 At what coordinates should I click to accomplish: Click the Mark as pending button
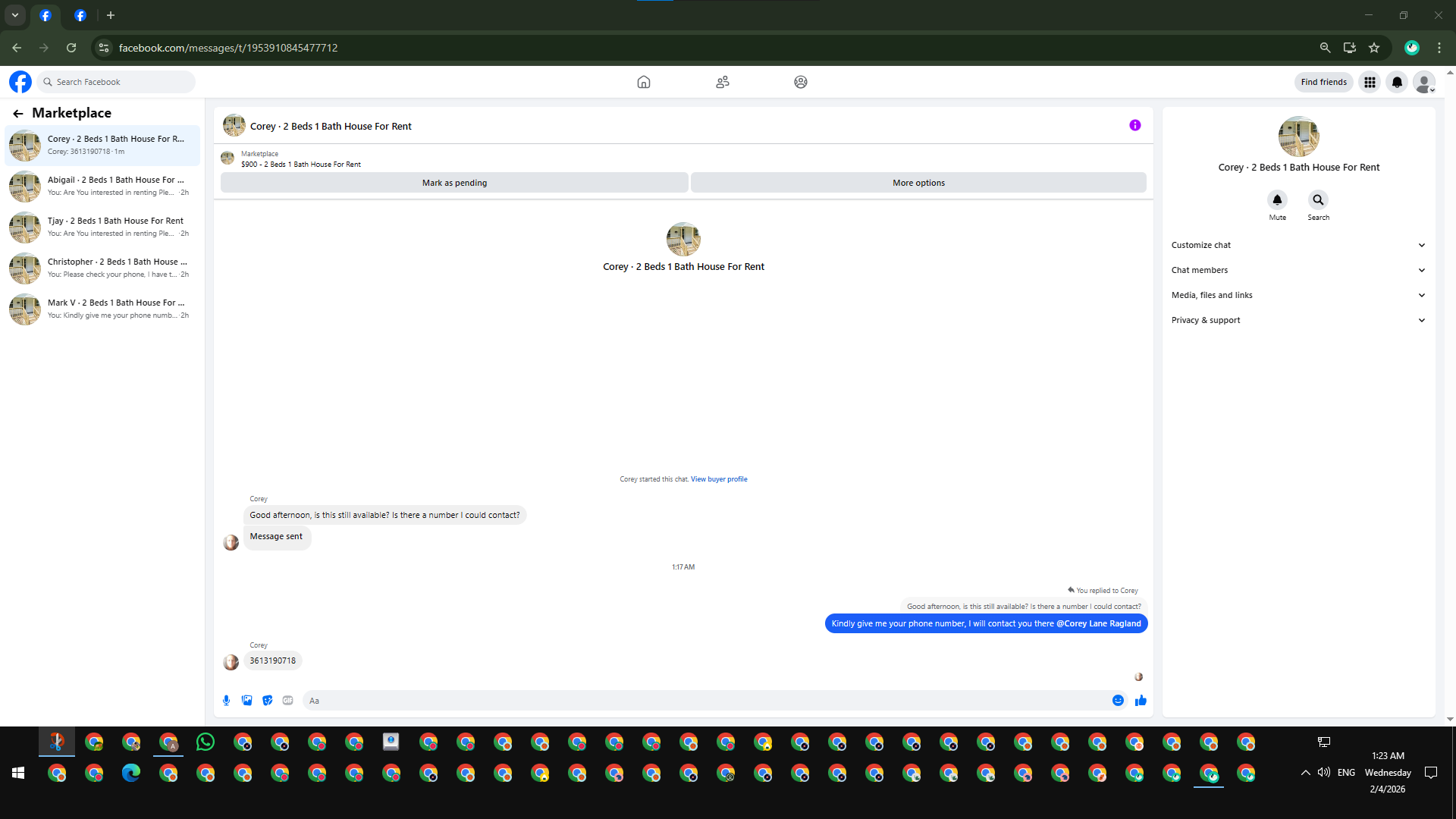click(x=454, y=183)
